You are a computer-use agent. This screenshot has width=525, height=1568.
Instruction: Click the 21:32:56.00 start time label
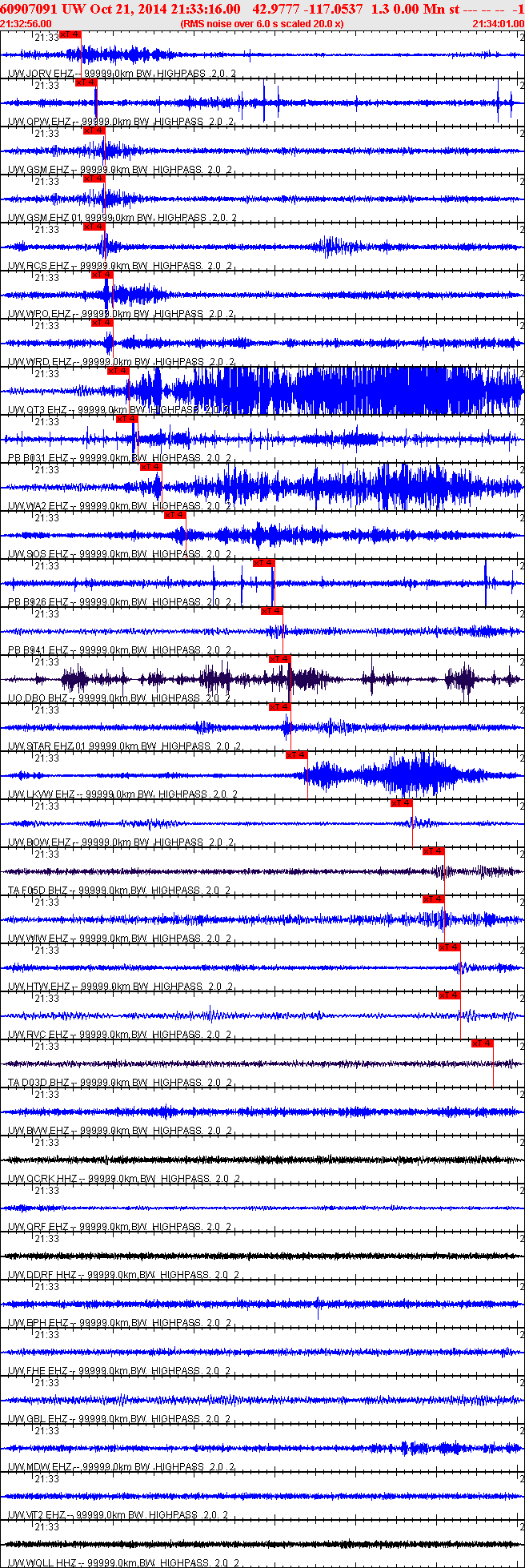click(26, 24)
